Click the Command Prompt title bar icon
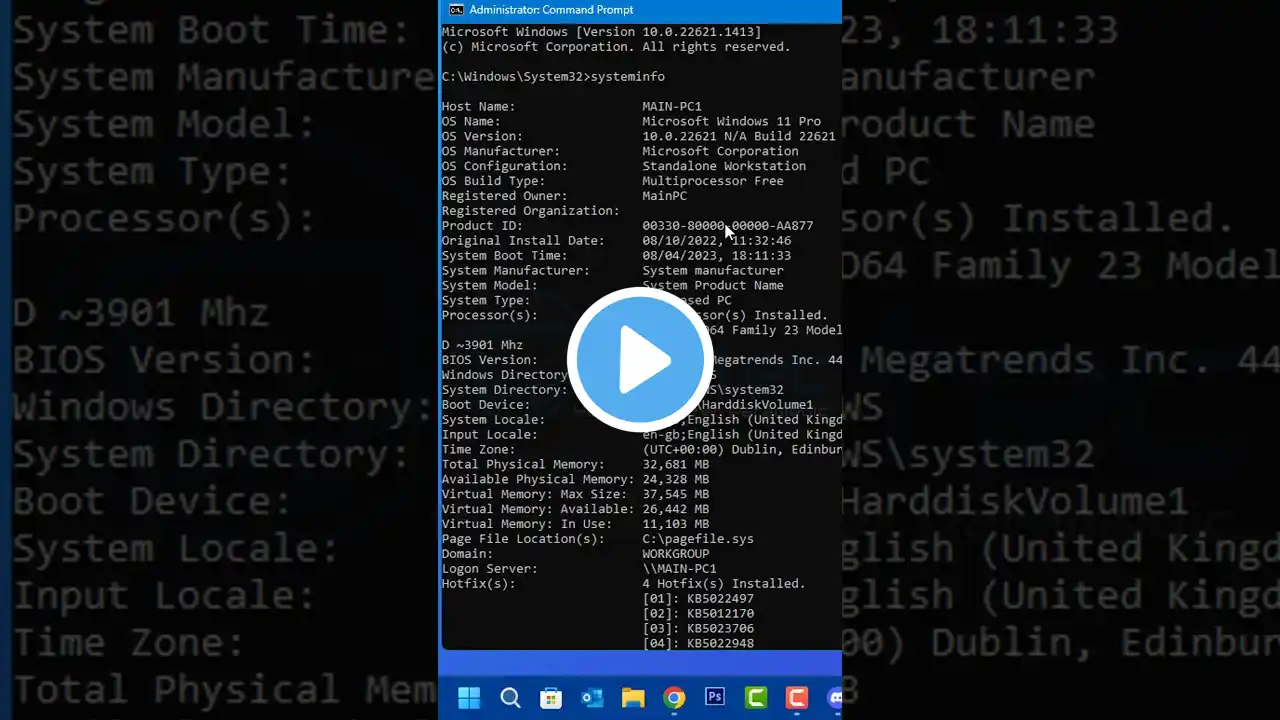The image size is (1280, 720). pos(456,10)
